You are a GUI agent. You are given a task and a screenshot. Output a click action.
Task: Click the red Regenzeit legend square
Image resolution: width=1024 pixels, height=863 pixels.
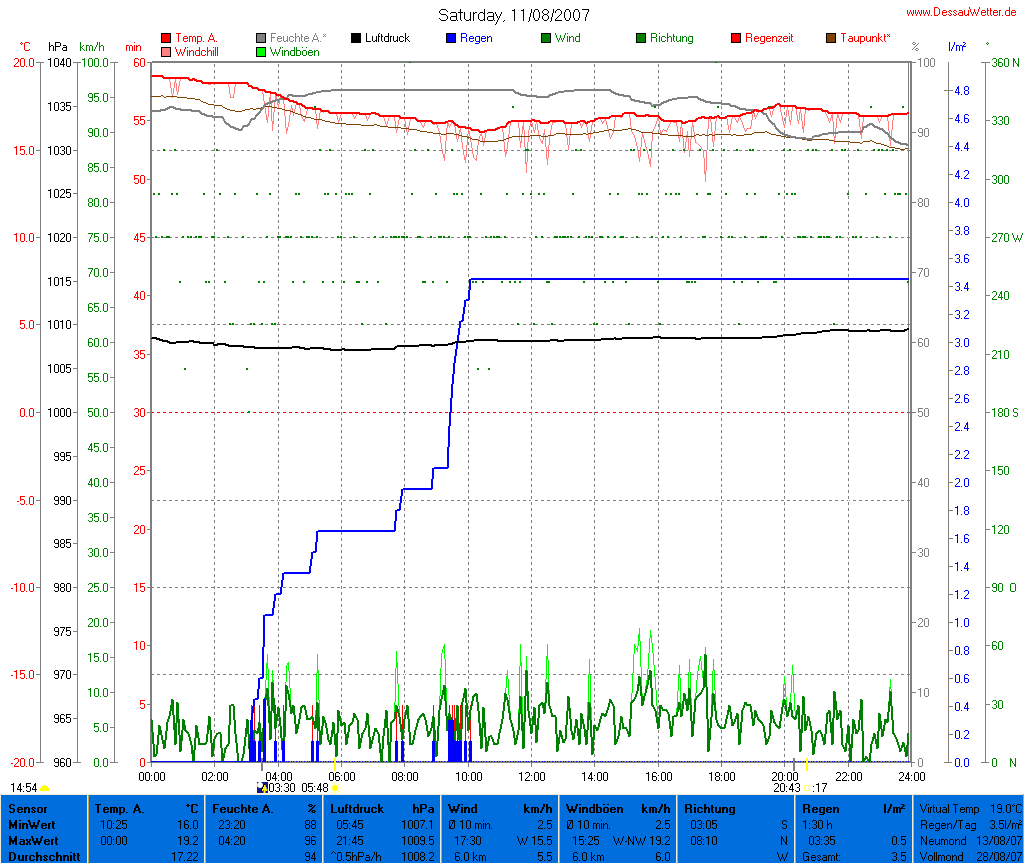(736, 38)
